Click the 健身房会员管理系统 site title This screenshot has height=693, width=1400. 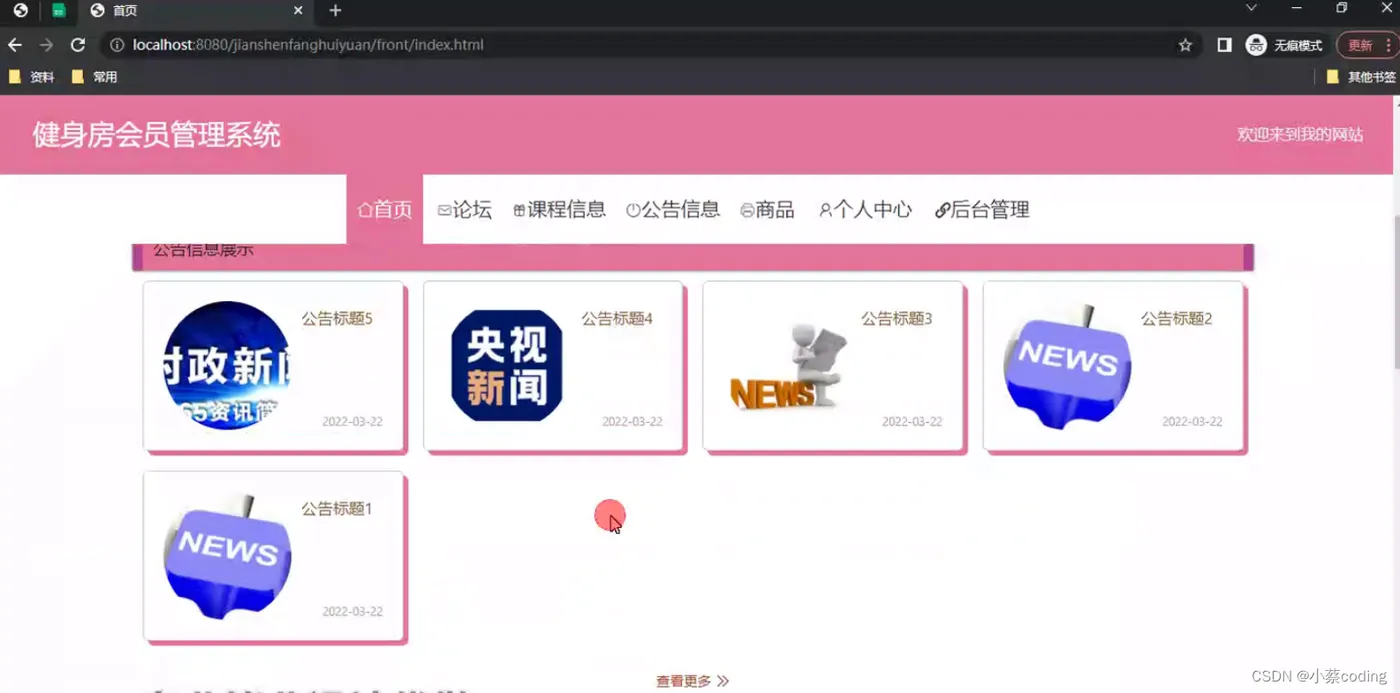[x=157, y=135]
